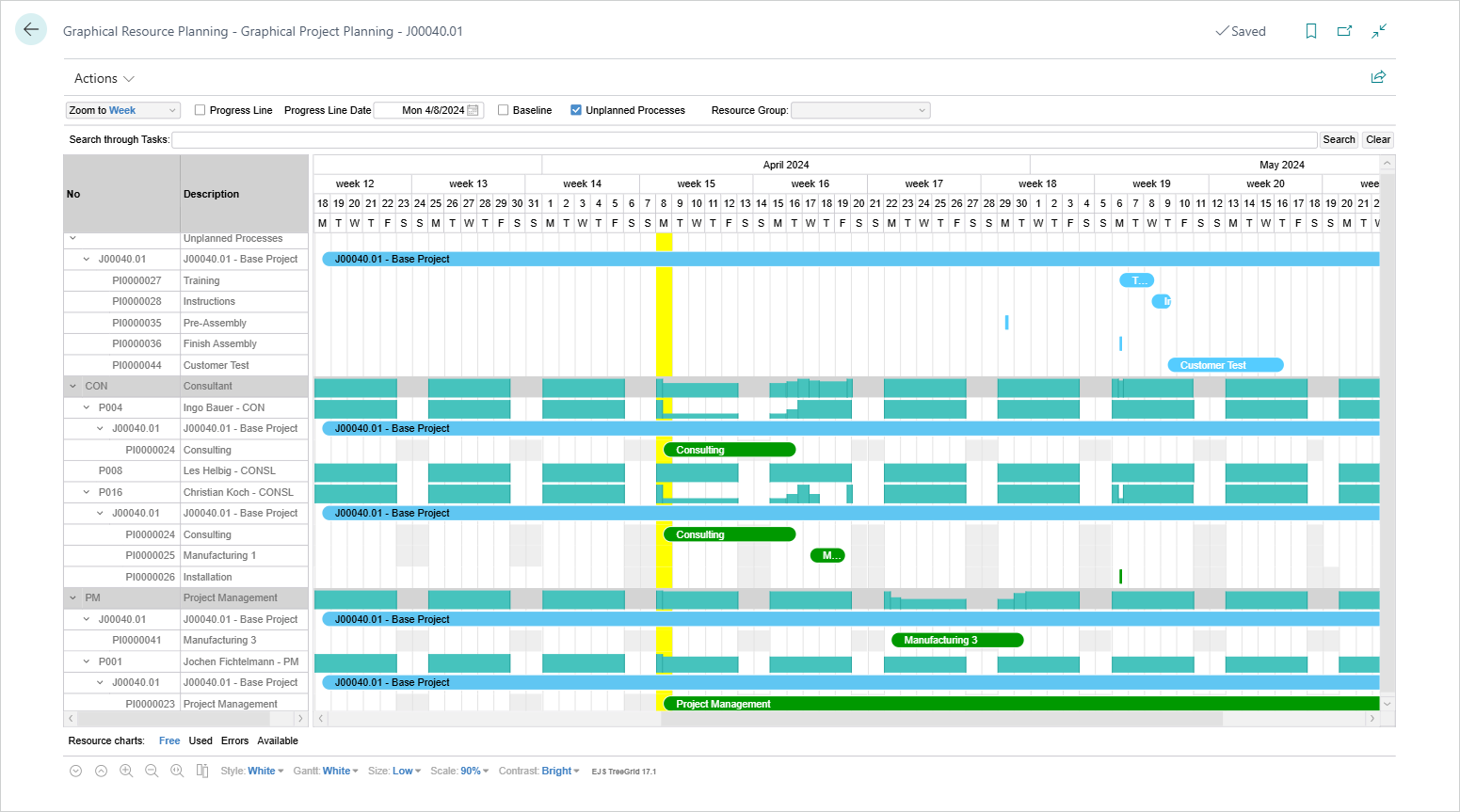The height and width of the screenshot is (812, 1460).
Task: Collapse the CON Consultant group row
Action: click(x=72, y=386)
